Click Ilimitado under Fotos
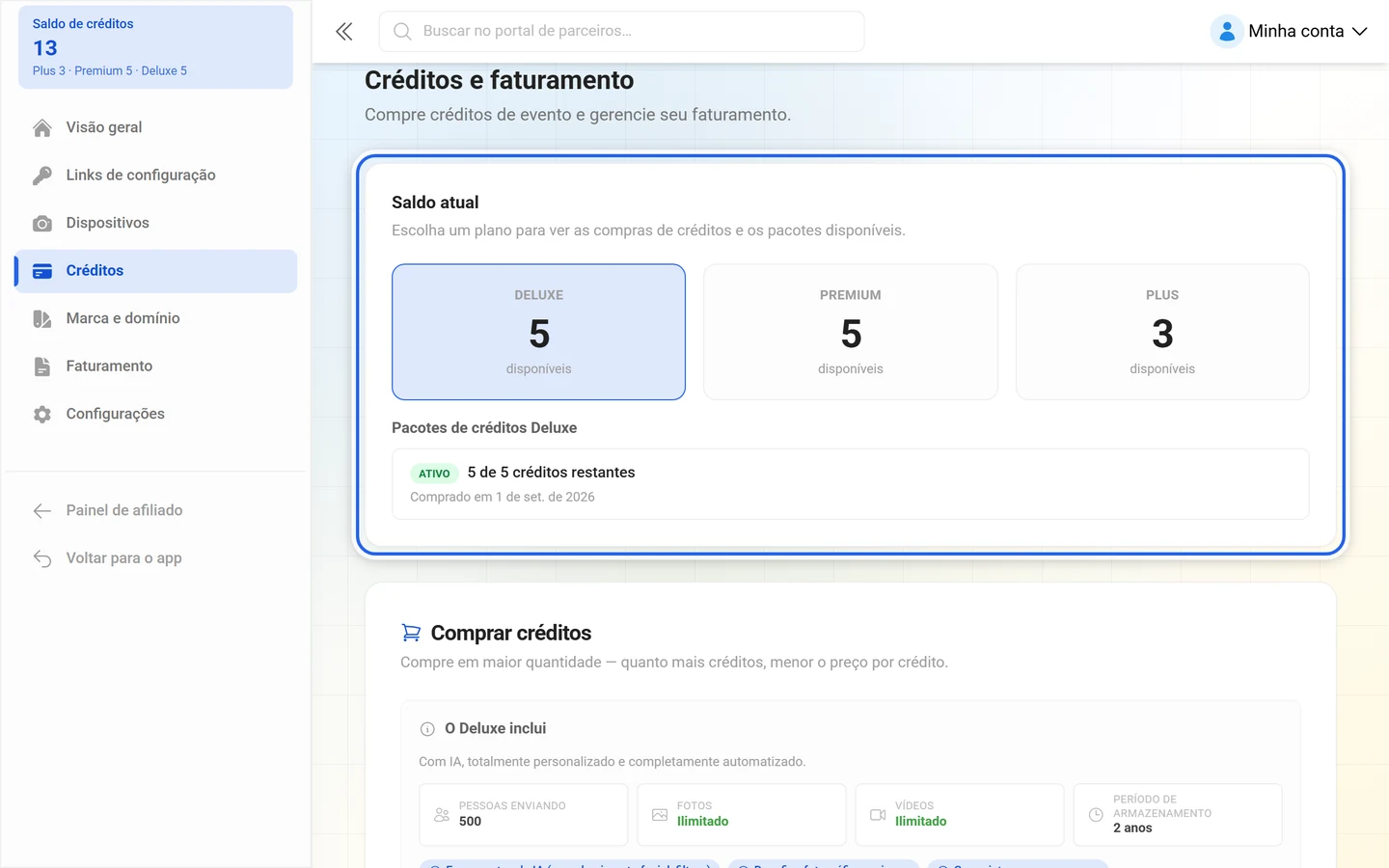This screenshot has height=868, width=1389. pyautogui.click(x=702, y=822)
